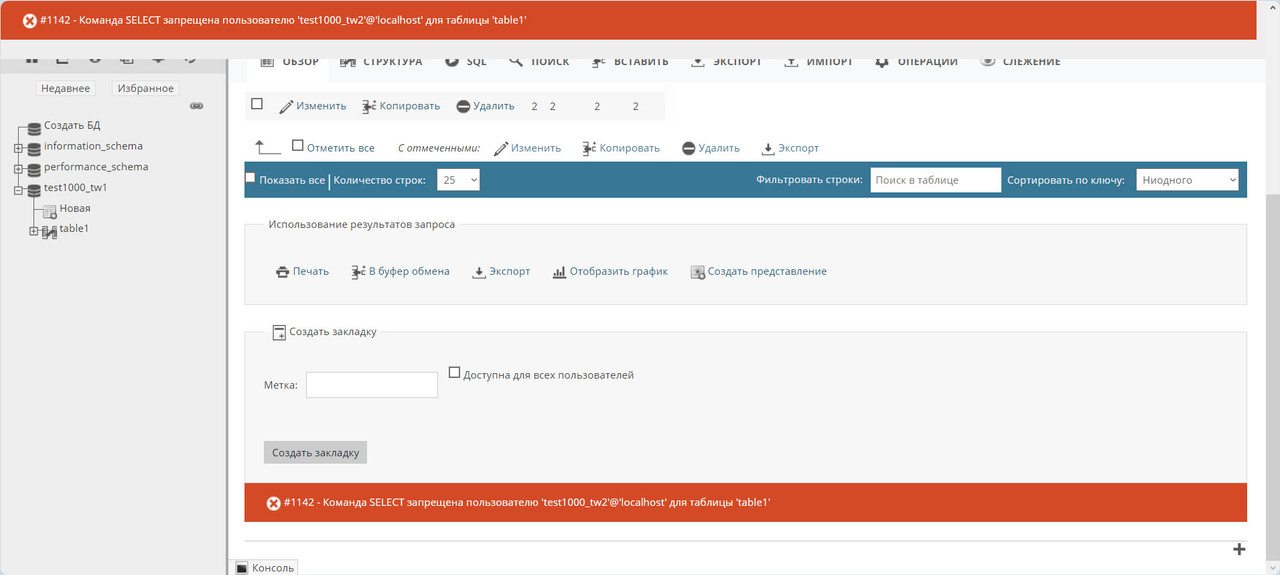Click the red Удалить icon in the data row
The height and width of the screenshot is (575, 1280).
click(x=463, y=106)
